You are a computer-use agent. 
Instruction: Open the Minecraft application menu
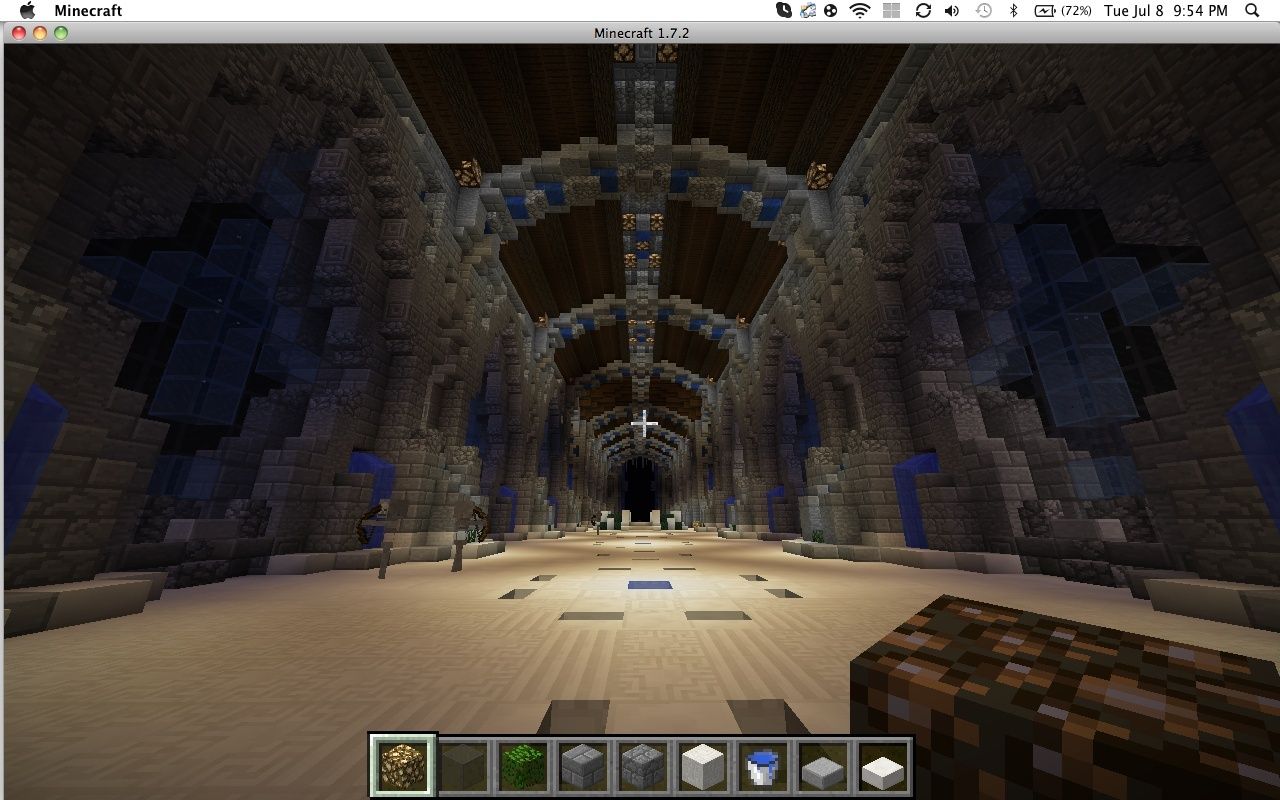click(88, 10)
